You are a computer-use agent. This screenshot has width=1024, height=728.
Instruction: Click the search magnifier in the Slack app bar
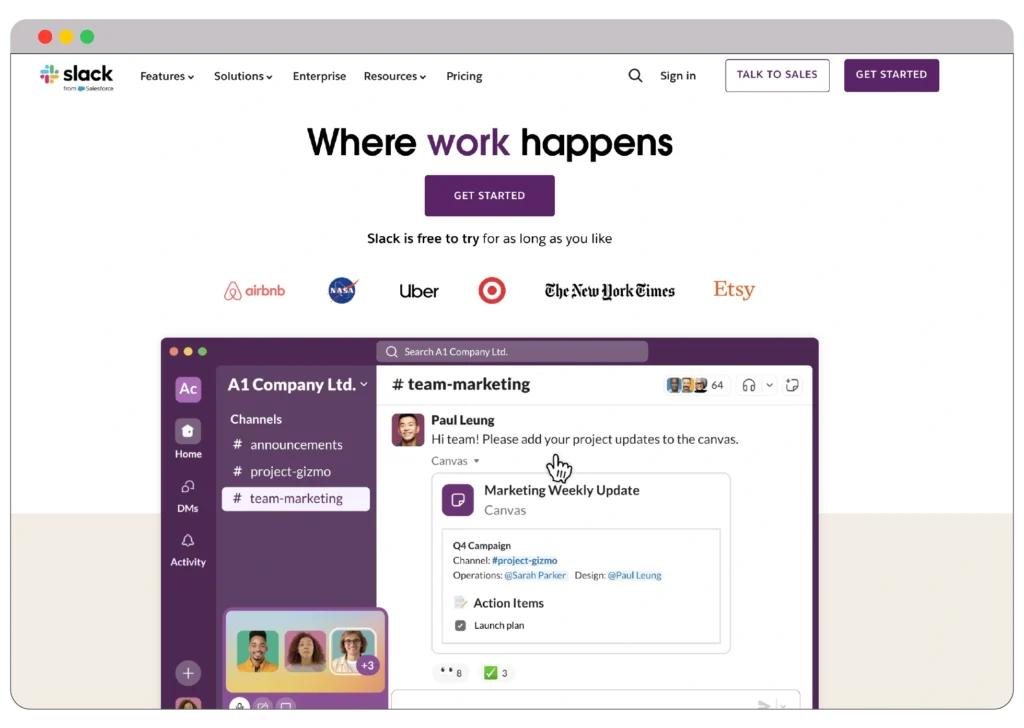pyautogui.click(x=392, y=352)
